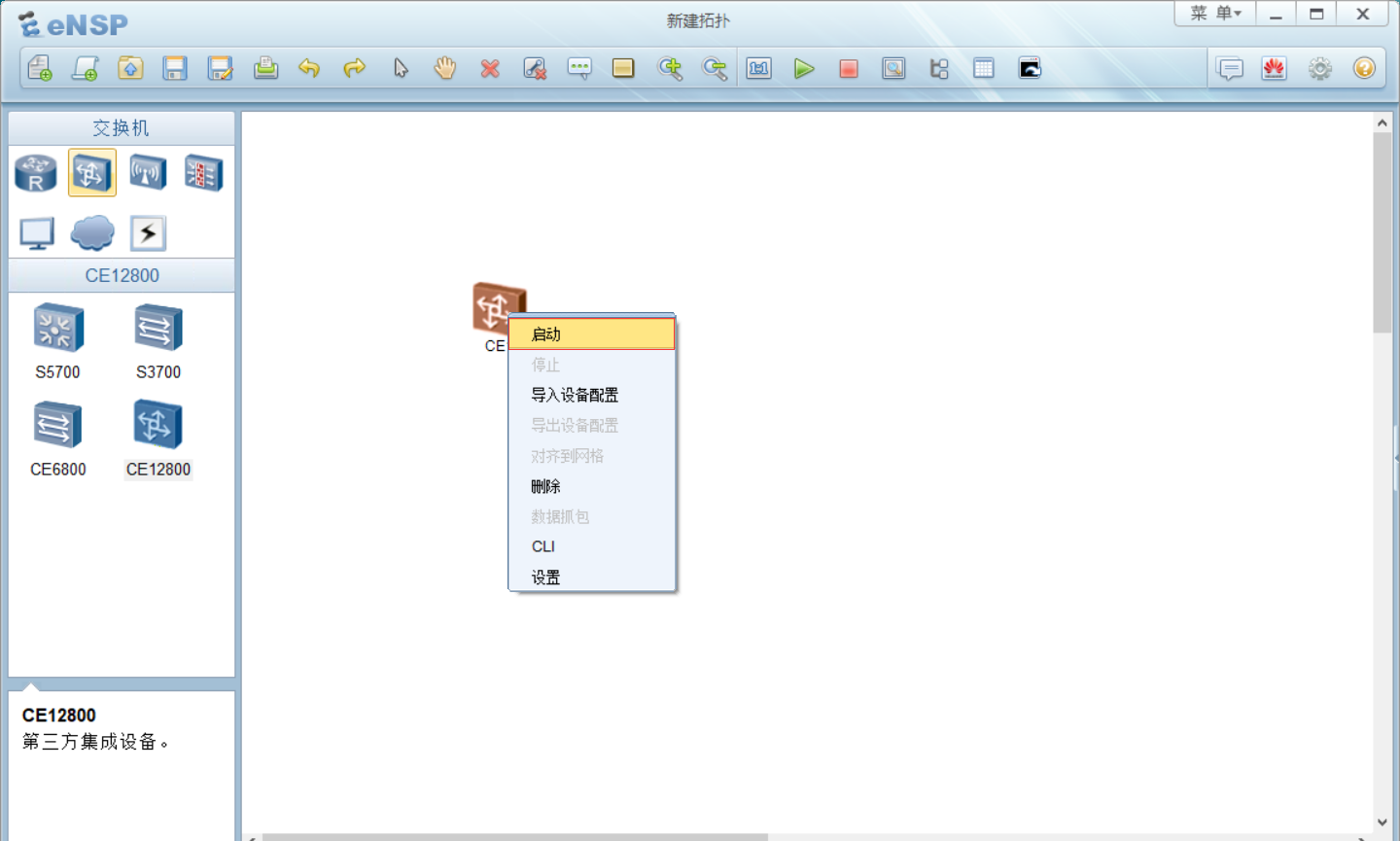Select the arrow pointer tool
1400x841 pixels.
(x=401, y=68)
